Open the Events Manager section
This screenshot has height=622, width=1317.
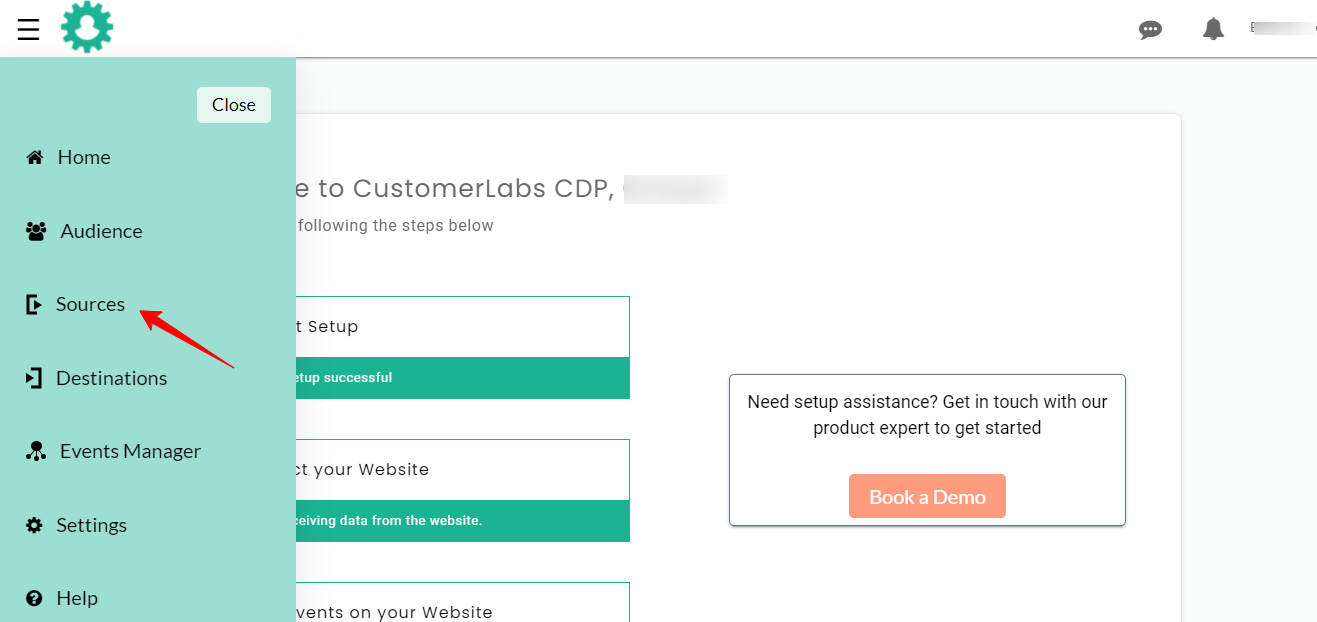pos(128,450)
